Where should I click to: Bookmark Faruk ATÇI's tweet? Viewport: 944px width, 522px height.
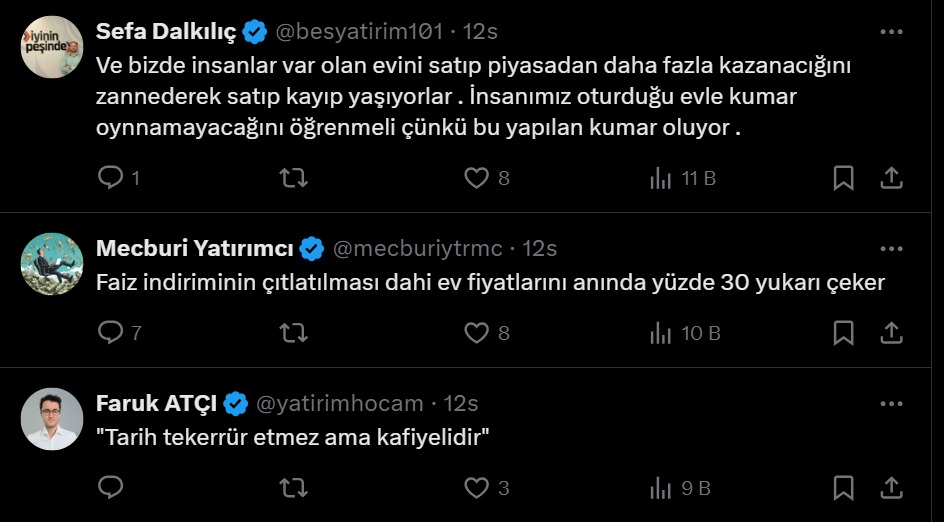click(843, 488)
